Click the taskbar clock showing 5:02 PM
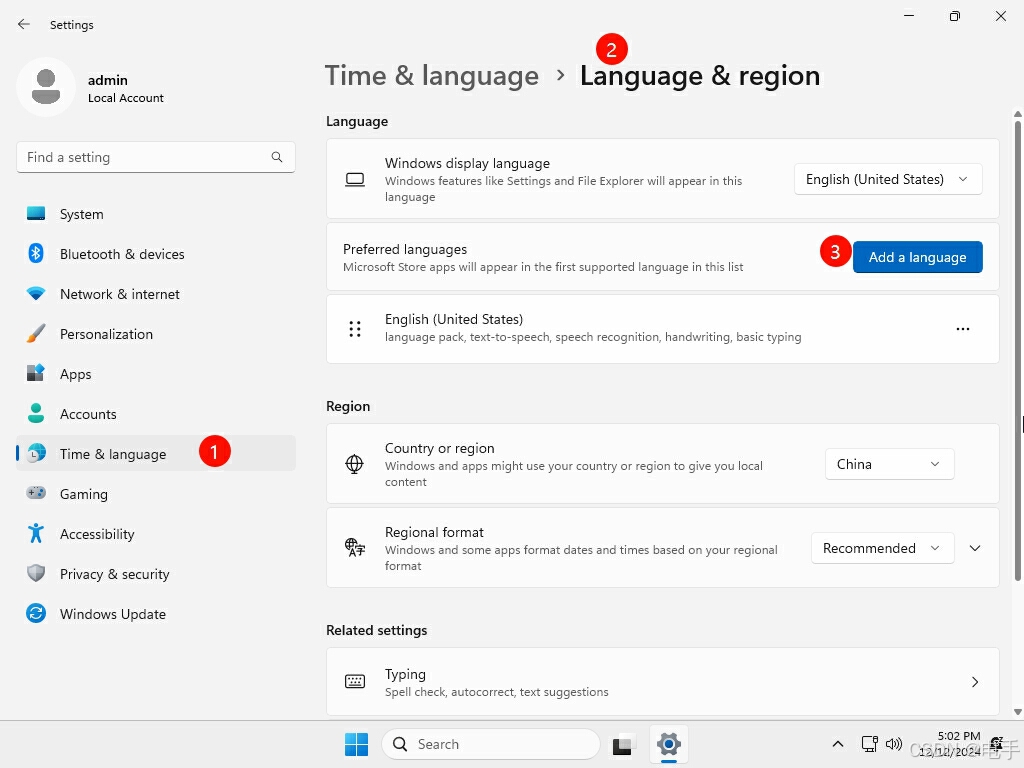 tap(950, 744)
